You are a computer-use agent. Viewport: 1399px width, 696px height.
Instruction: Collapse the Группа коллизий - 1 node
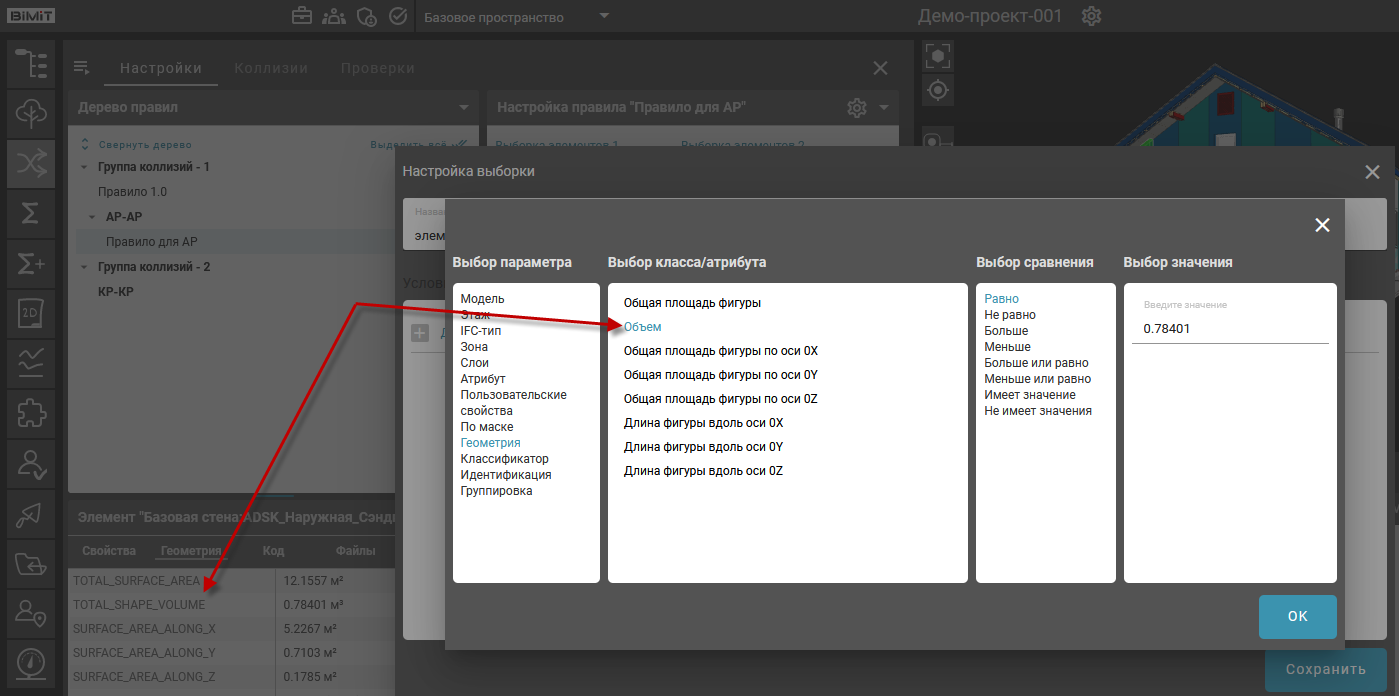(x=85, y=167)
